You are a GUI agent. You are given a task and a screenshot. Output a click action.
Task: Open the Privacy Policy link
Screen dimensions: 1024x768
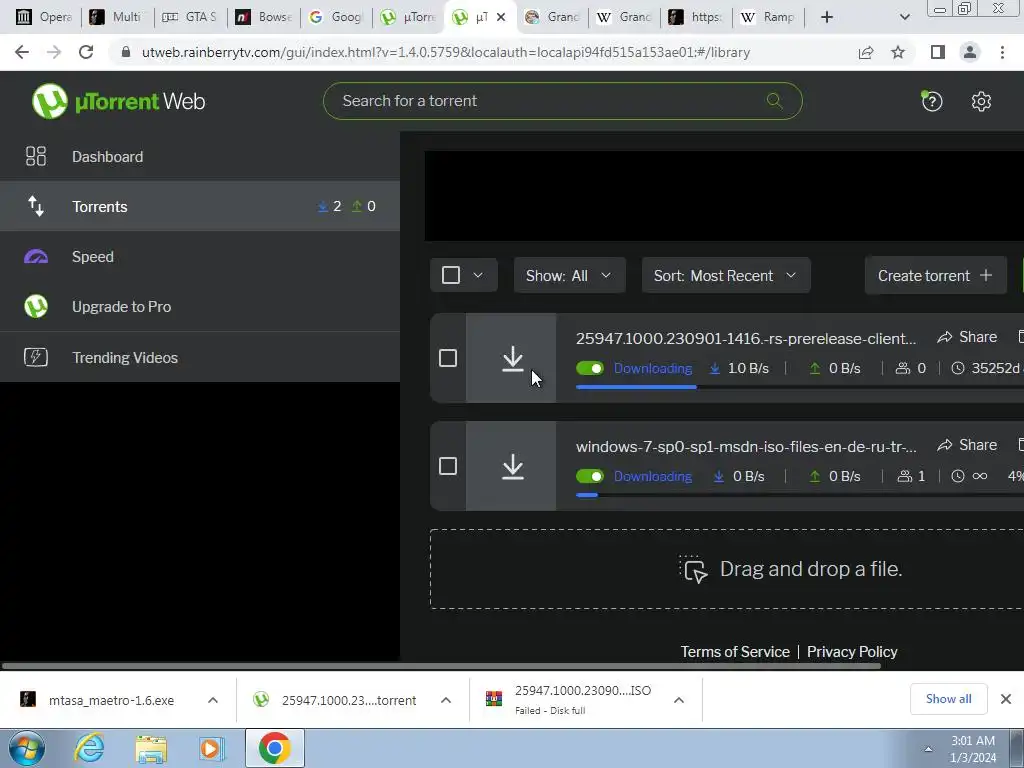tap(852, 652)
